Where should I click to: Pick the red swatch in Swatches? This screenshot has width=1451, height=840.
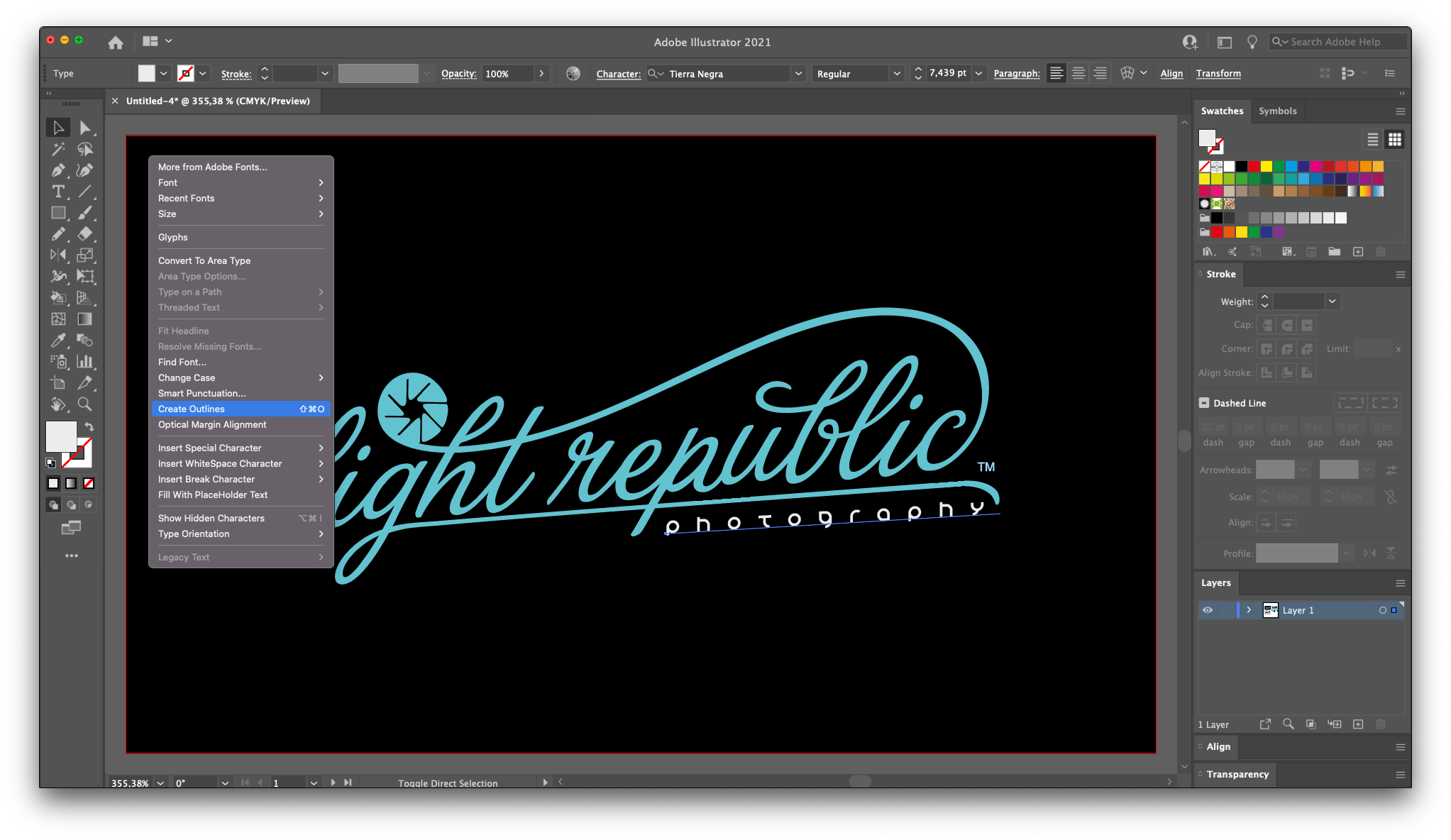click(x=1254, y=167)
